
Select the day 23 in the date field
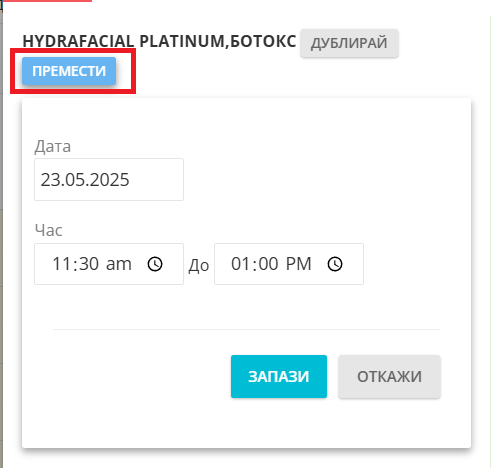(x=50, y=180)
